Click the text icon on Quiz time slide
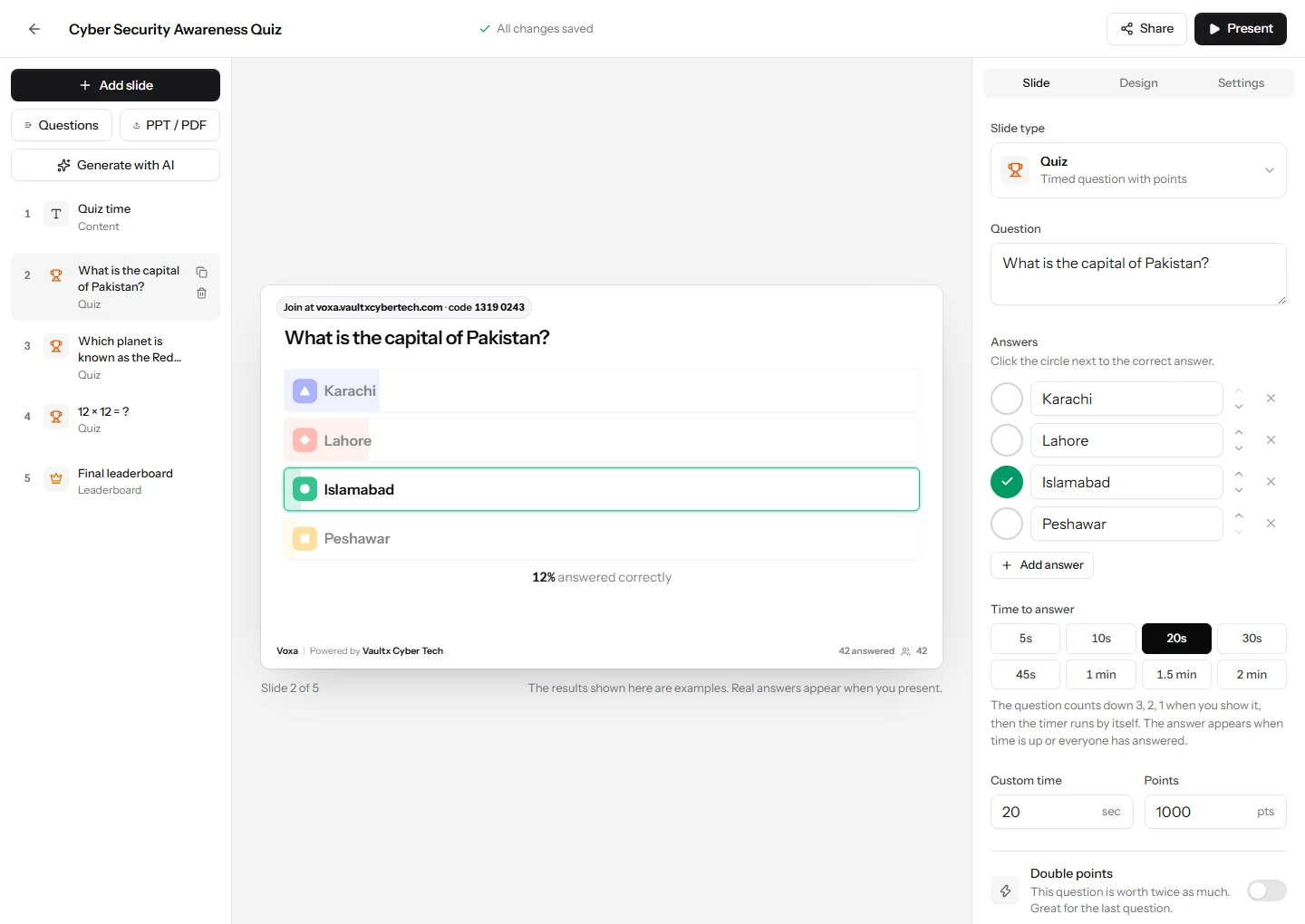The image size is (1305, 924). 56,214
